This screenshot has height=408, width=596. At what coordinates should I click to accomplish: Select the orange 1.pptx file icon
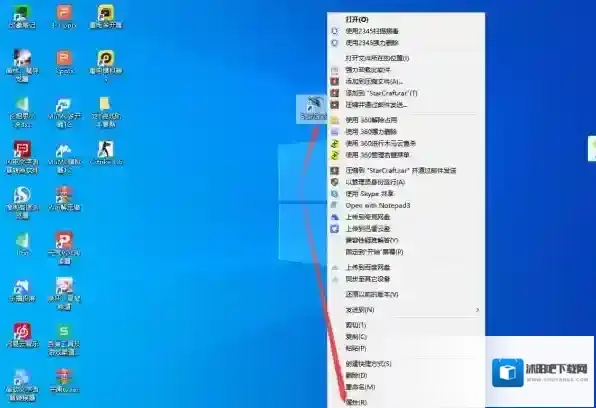(64, 17)
